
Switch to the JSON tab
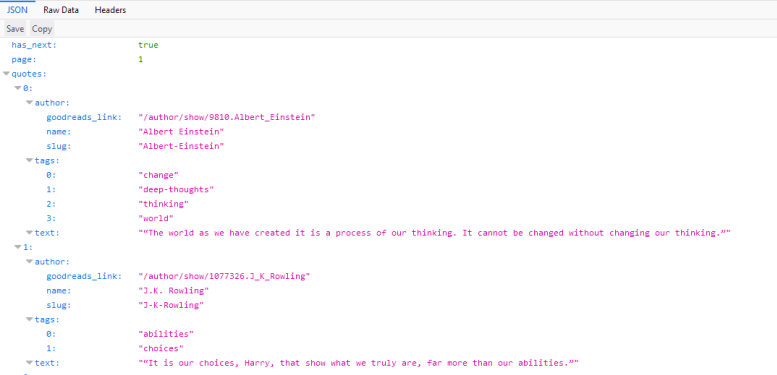17,9
